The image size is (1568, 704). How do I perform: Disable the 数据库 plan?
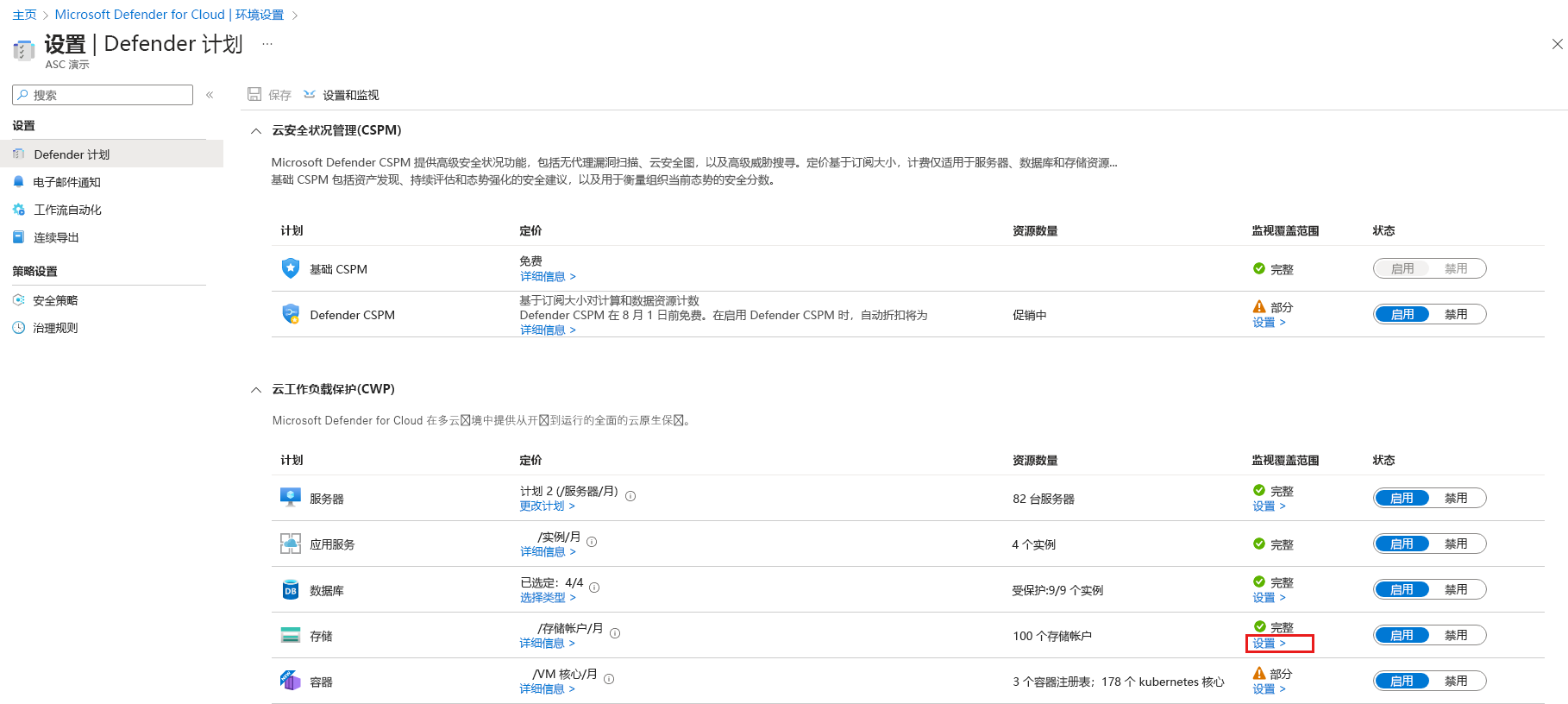1456,589
